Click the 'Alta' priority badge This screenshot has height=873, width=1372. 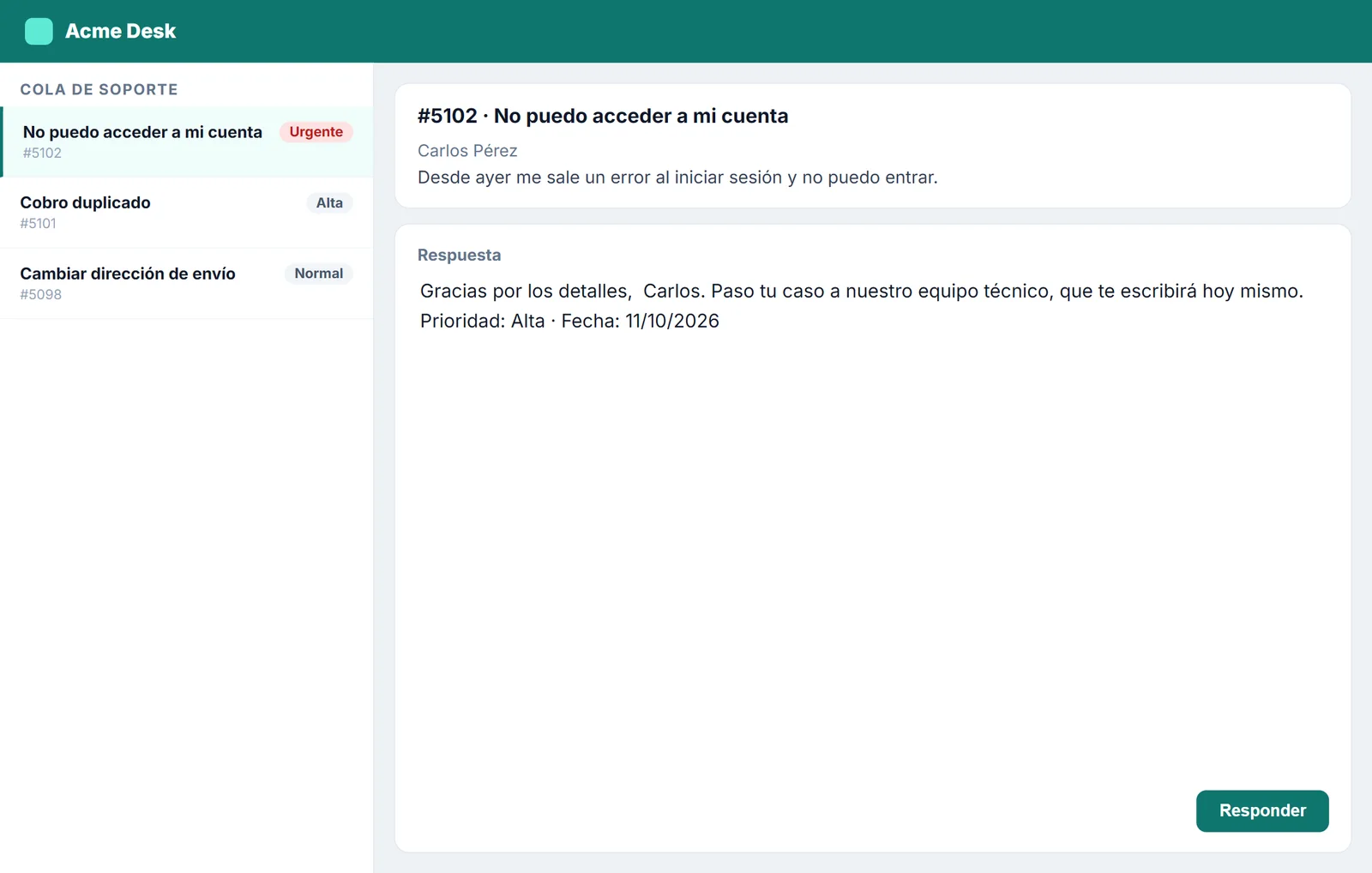pyautogui.click(x=329, y=203)
